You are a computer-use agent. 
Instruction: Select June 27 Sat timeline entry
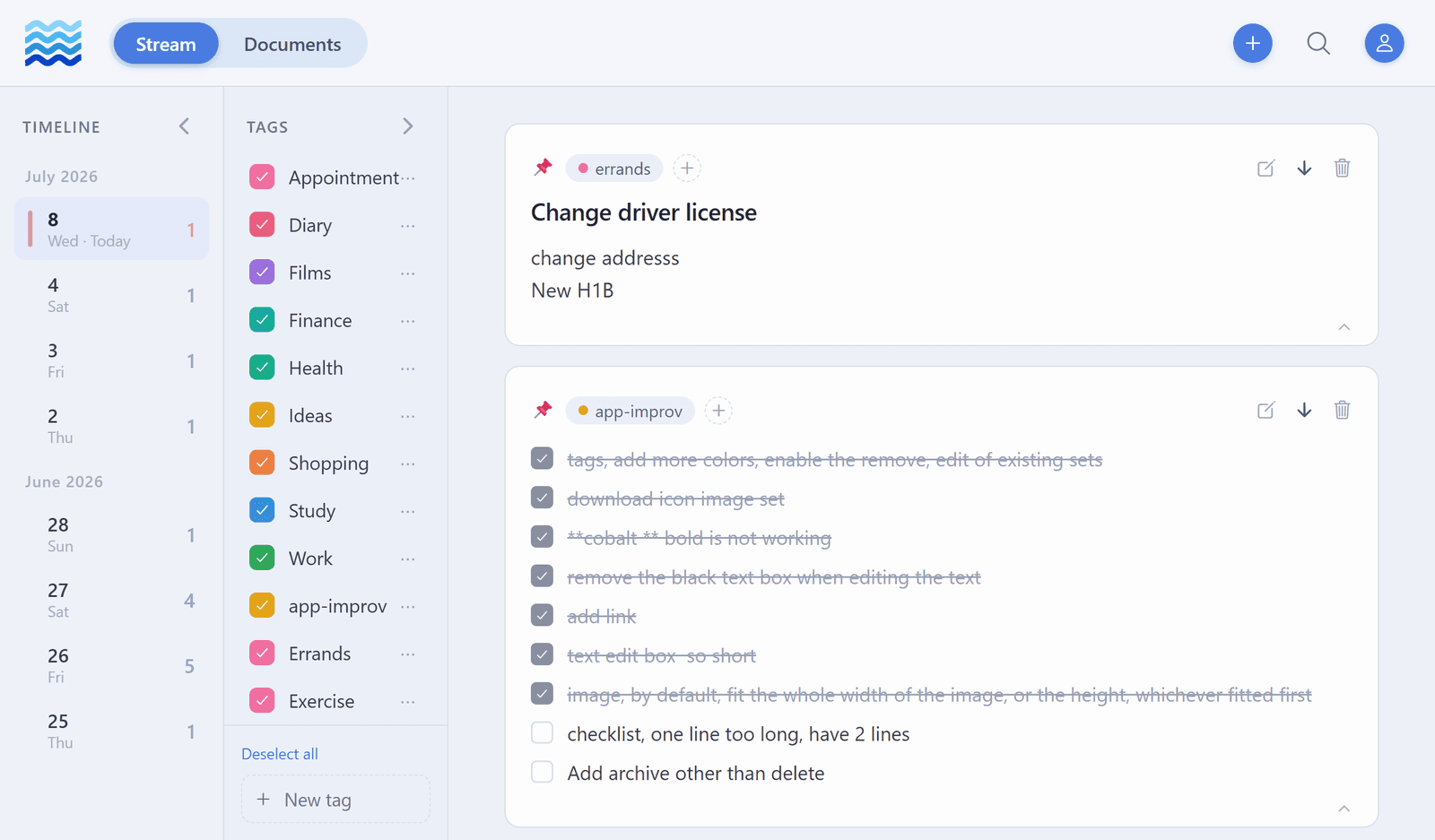tap(111, 601)
